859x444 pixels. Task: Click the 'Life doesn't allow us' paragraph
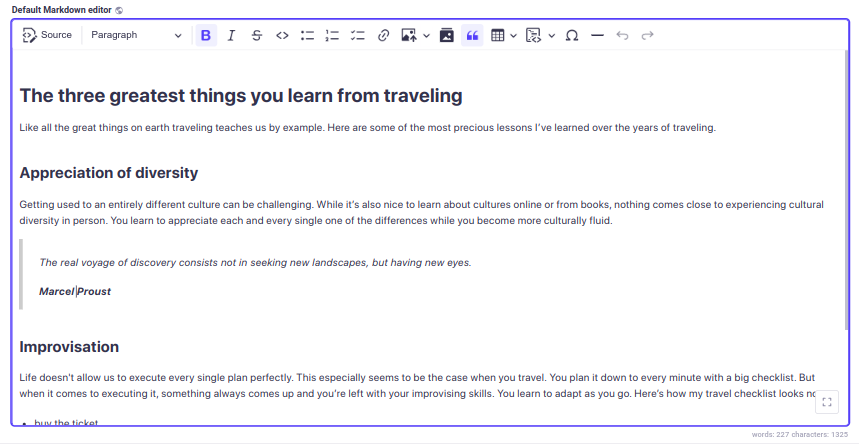click(x=419, y=385)
